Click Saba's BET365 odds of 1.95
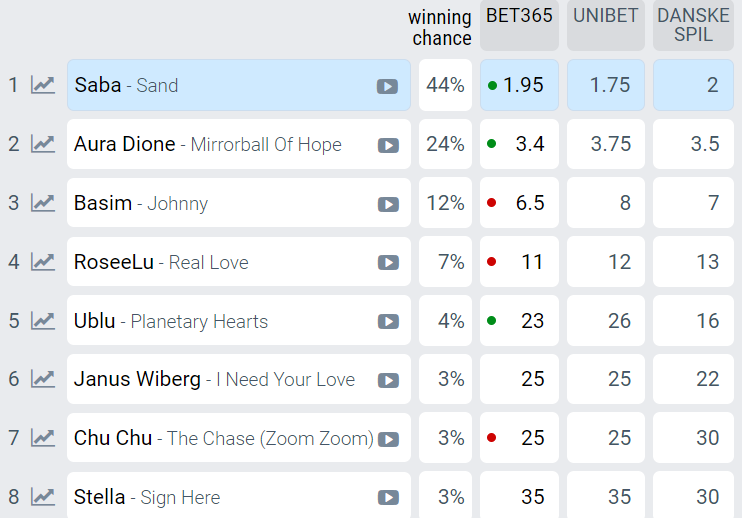Image resolution: width=742 pixels, height=518 pixels. click(x=519, y=85)
